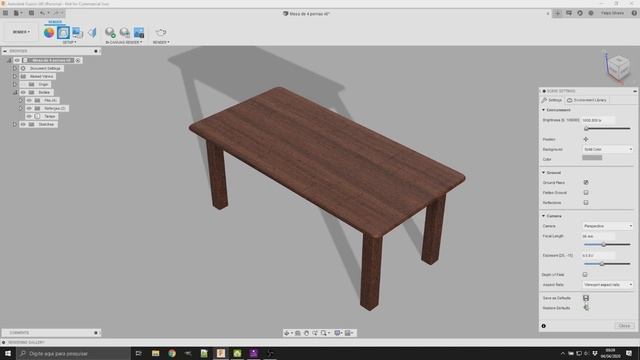640x360 pixels.
Task: Open the help question mark icon
Action: coord(634,13)
